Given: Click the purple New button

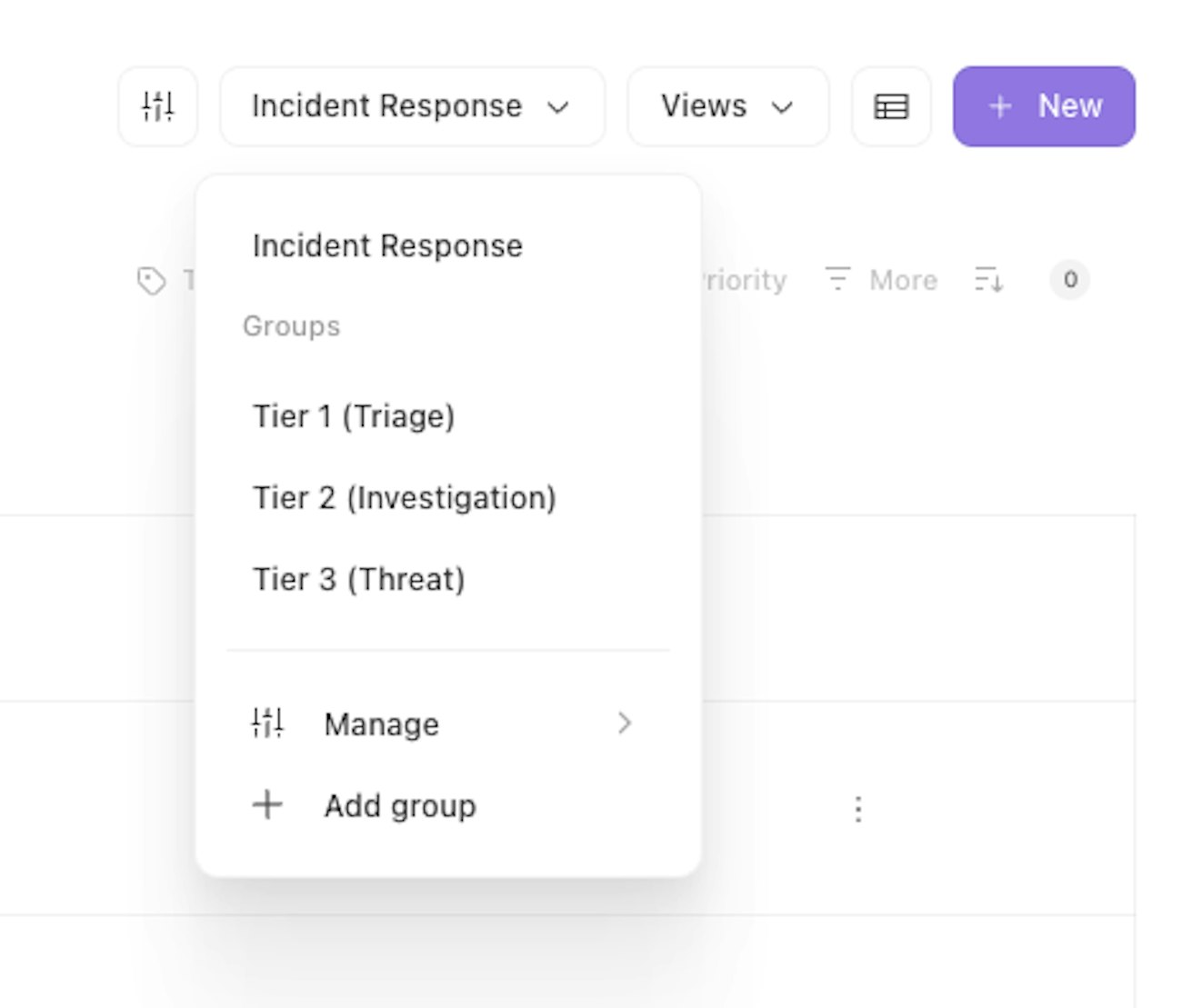Looking at the screenshot, I should pos(1044,106).
